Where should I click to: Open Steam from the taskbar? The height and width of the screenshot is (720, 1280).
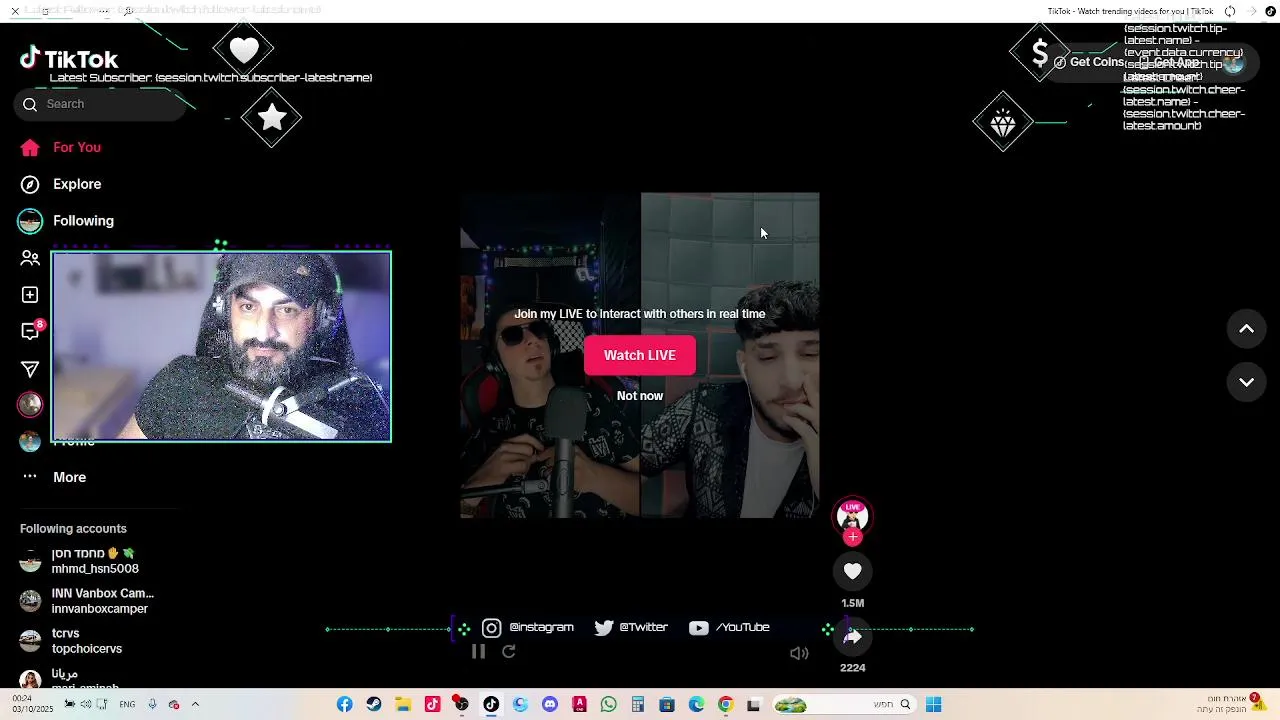373,705
